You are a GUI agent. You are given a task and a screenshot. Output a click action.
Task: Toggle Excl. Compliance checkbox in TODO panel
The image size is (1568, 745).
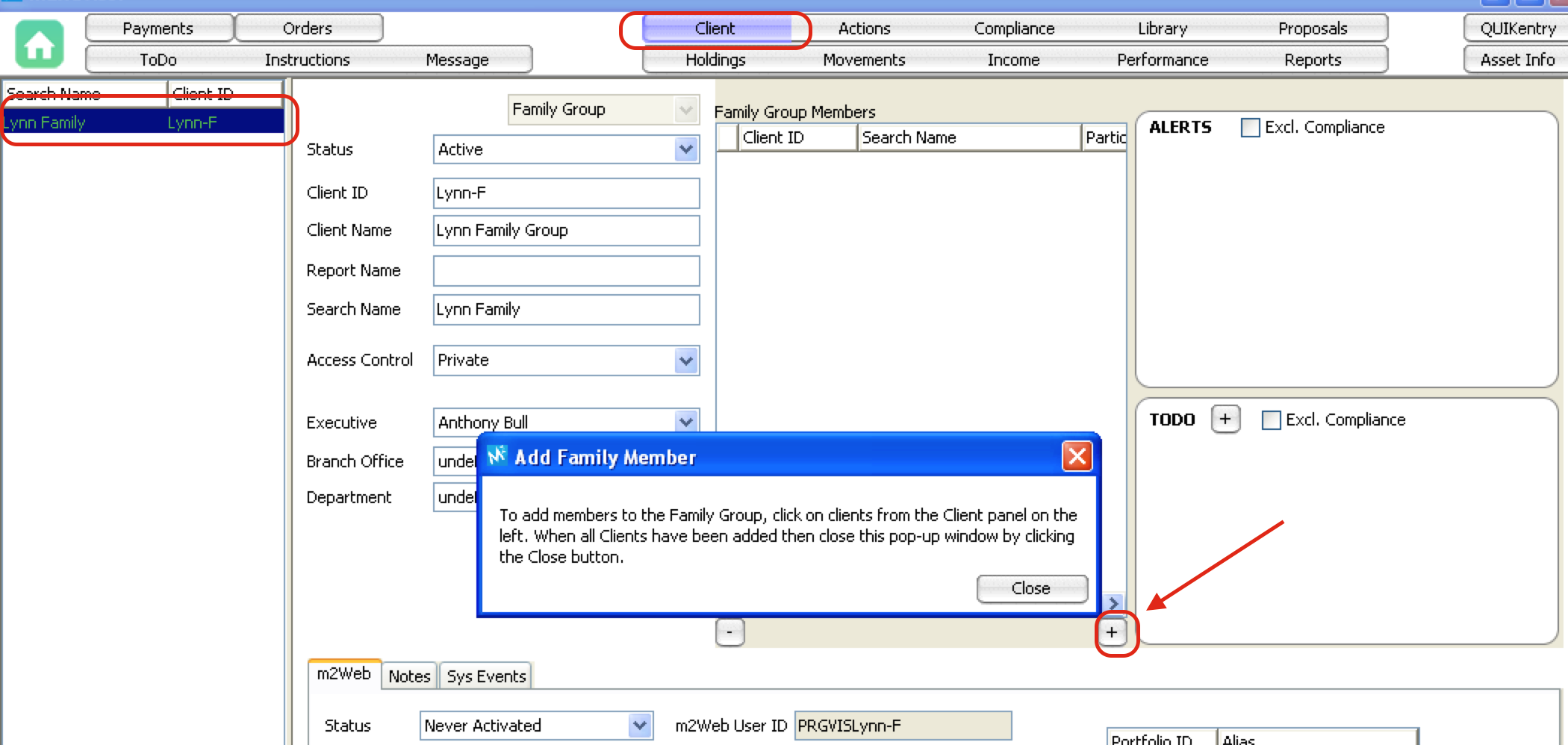pyautogui.click(x=1271, y=420)
